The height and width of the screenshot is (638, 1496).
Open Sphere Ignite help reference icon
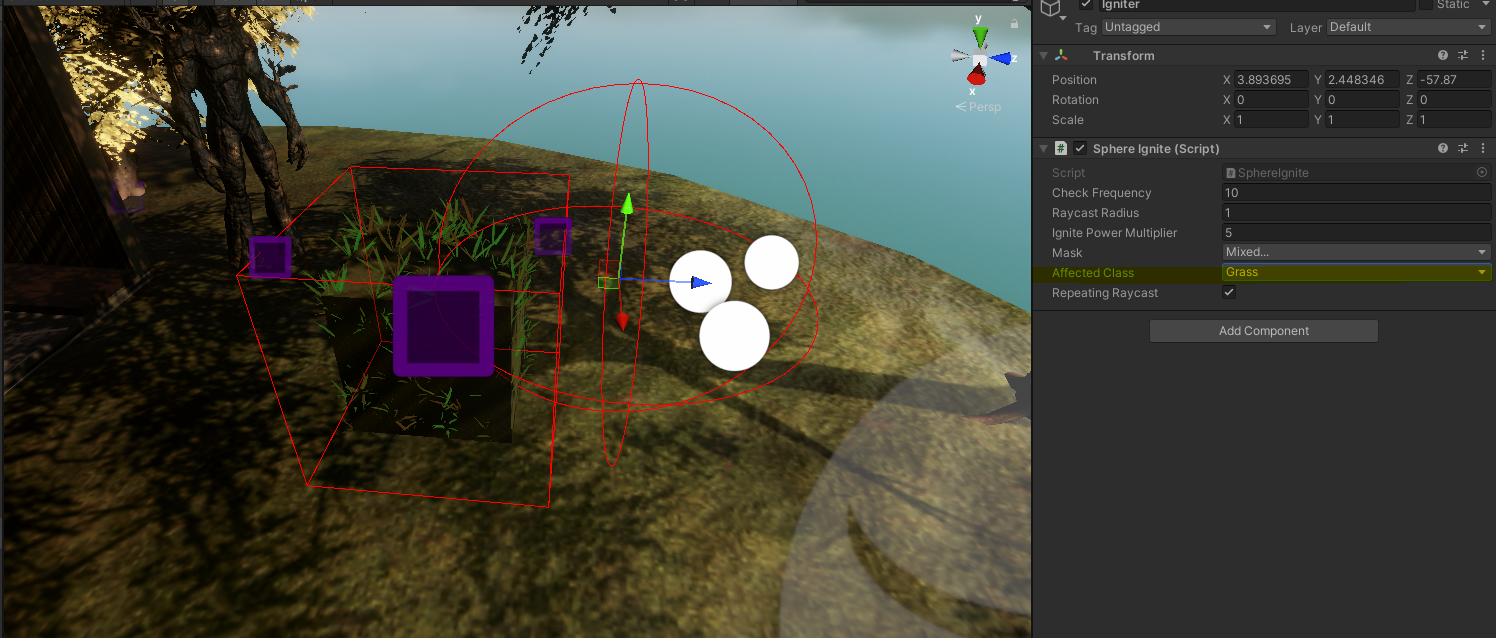pos(1443,149)
